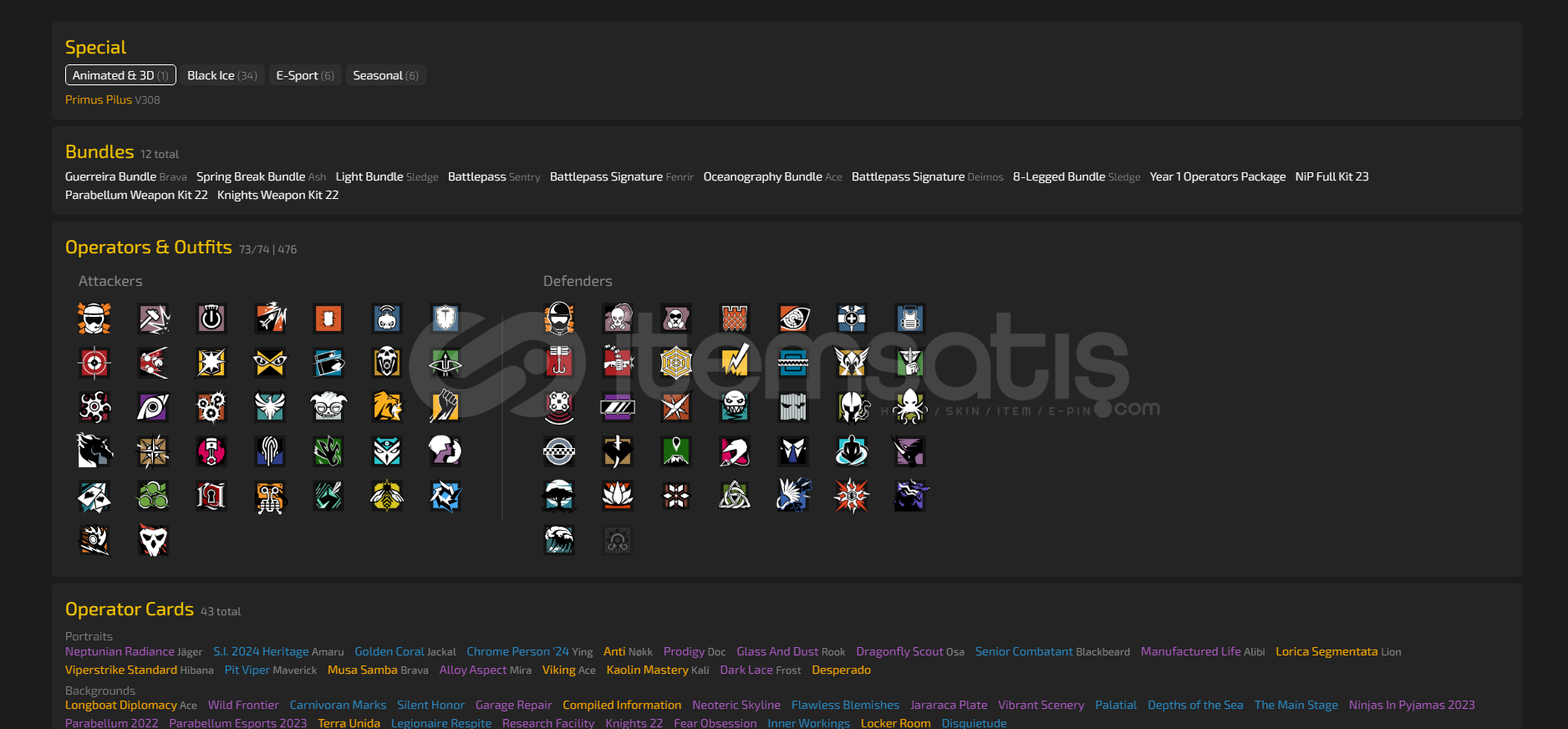Select the Alibi octopus operator icon
Viewport: 1568px width, 729px height.
tap(910, 407)
